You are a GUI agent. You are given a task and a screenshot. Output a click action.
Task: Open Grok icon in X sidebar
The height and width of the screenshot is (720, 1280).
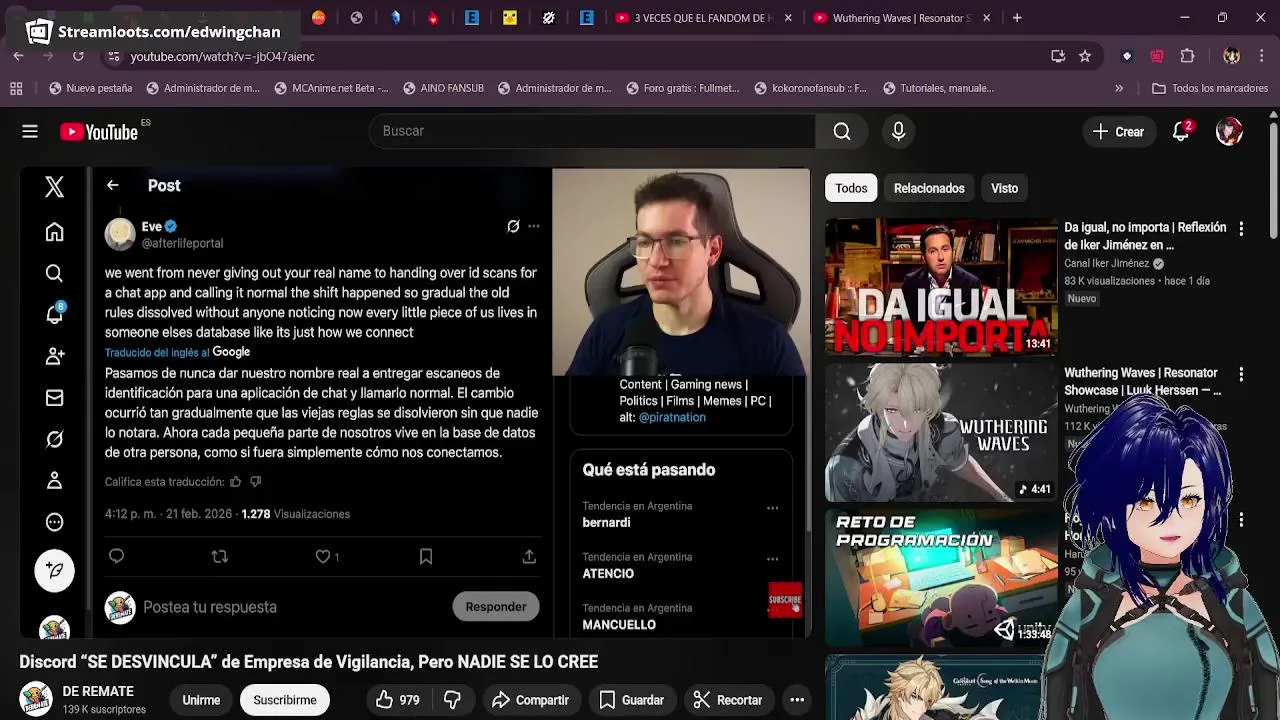(54, 439)
